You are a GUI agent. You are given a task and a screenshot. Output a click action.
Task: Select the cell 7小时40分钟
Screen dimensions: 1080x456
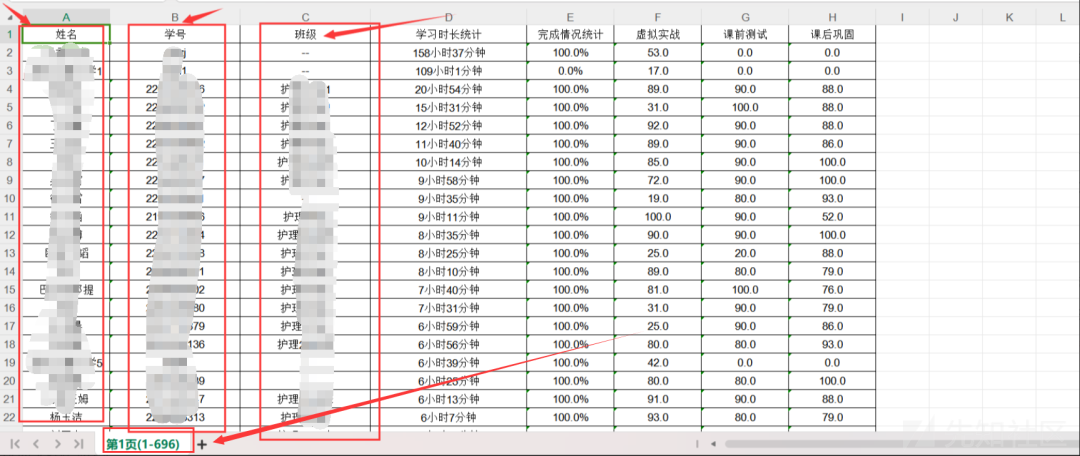[x=448, y=290]
